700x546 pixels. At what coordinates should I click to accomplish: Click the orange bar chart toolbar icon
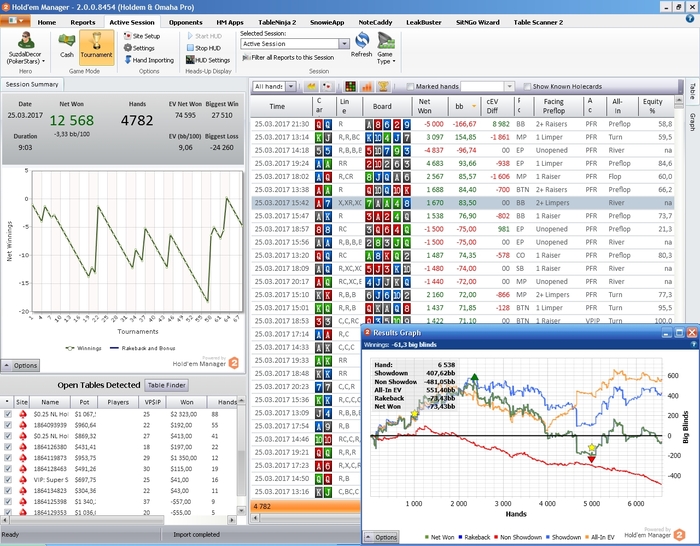pyautogui.click(x=367, y=86)
